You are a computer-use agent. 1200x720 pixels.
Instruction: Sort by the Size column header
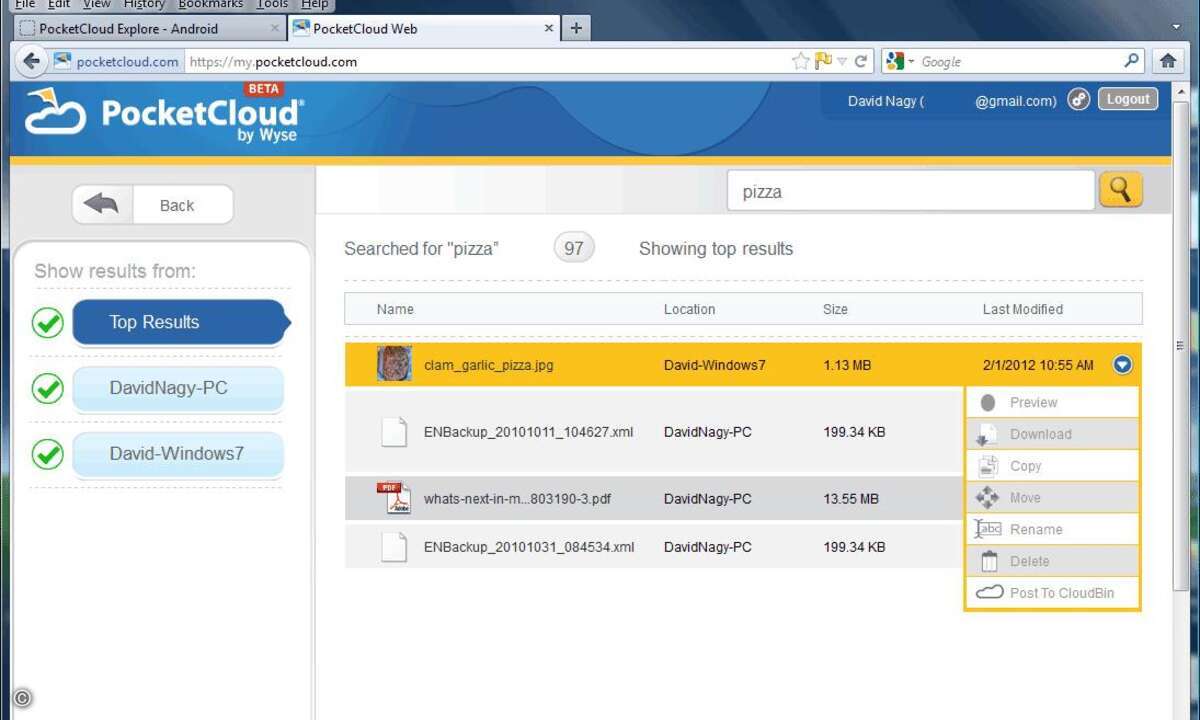point(835,309)
